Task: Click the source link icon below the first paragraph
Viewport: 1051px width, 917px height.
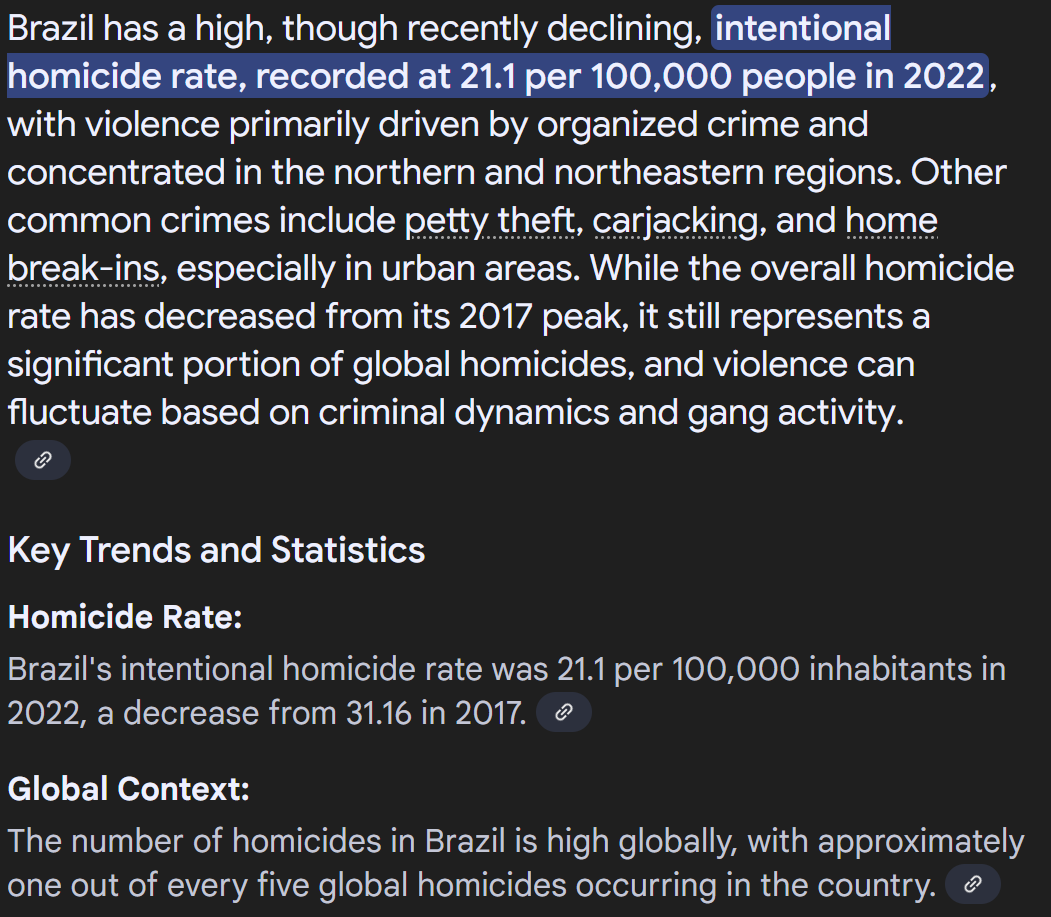Action: point(43,460)
